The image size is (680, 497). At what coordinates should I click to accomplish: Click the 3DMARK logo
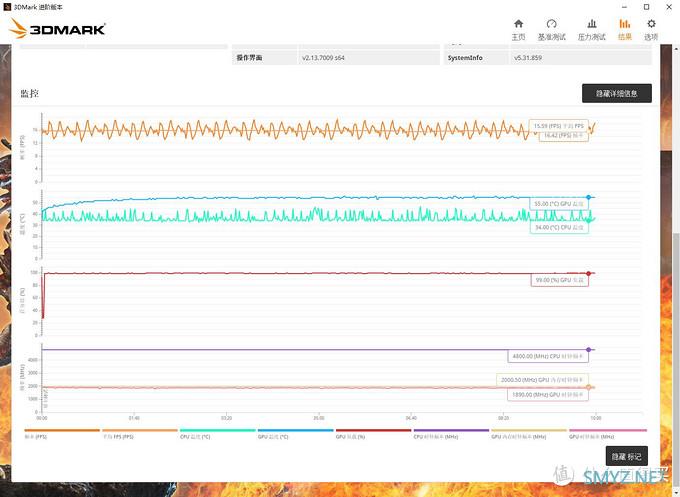57,29
